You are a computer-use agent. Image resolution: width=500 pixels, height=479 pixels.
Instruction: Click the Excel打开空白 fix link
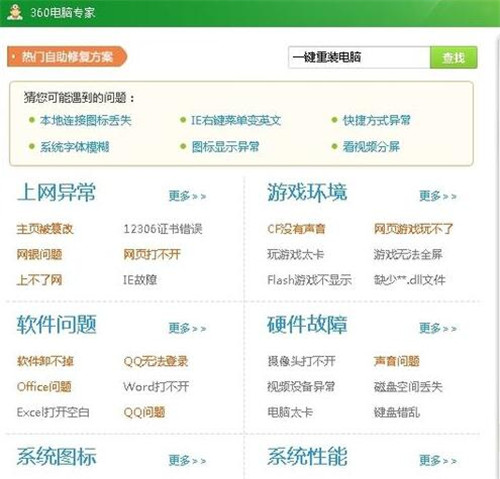(53, 412)
